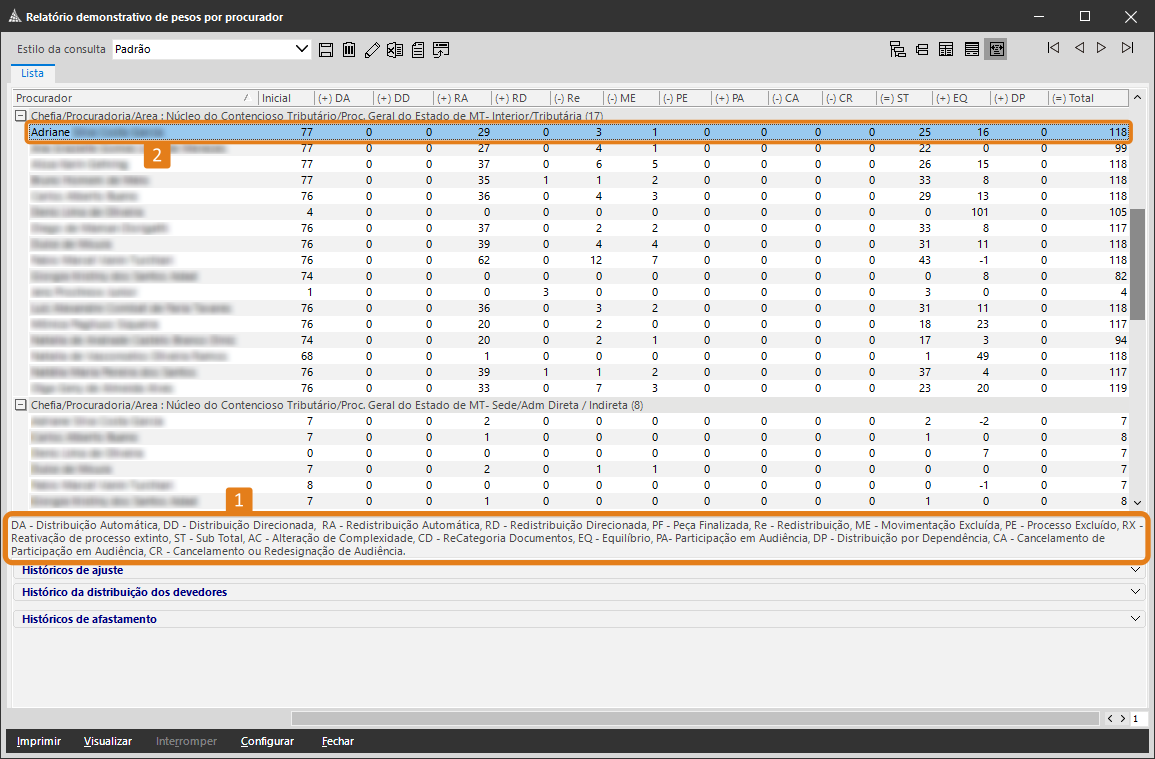Click the export to Excel icon
Viewport: 1155px width, 759px height.
[395, 49]
